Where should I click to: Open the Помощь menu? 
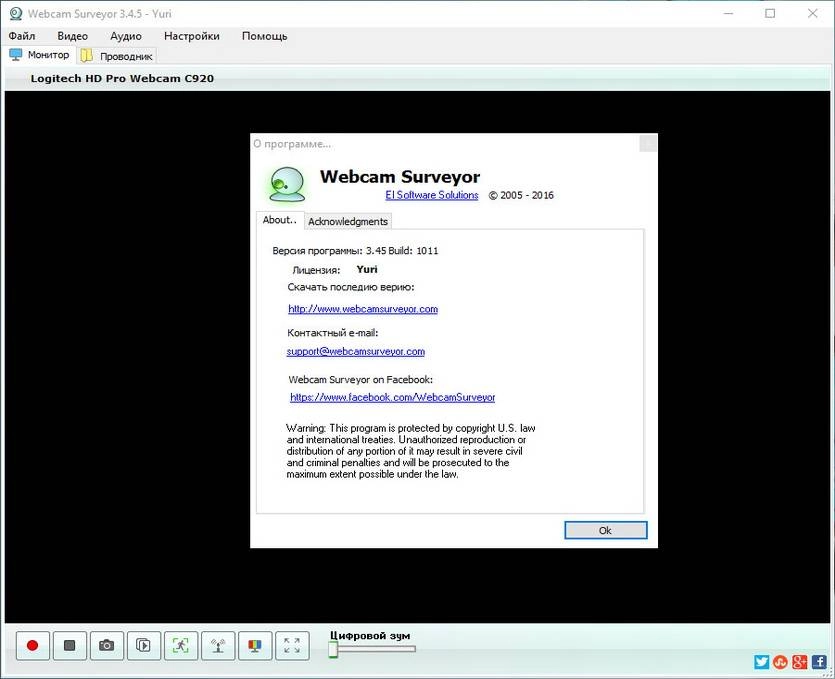coord(265,36)
